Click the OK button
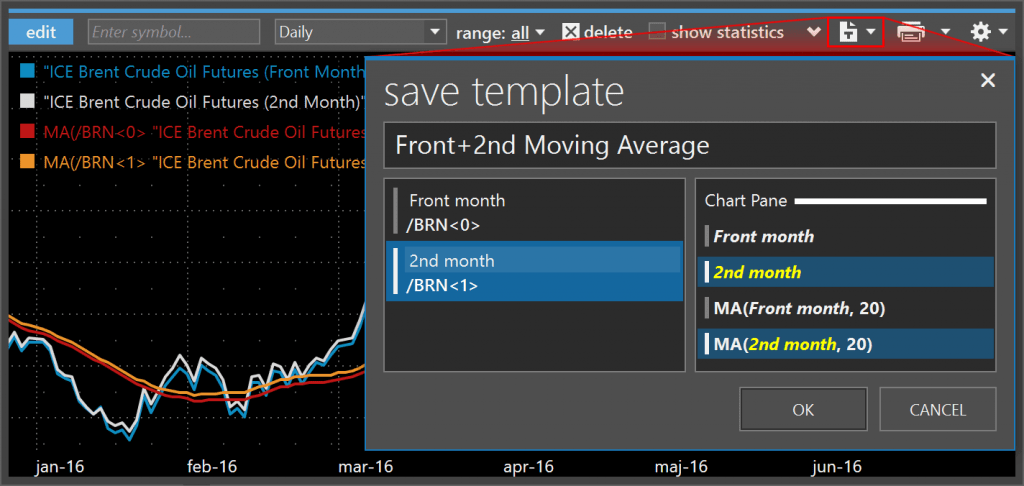 click(x=803, y=410)
